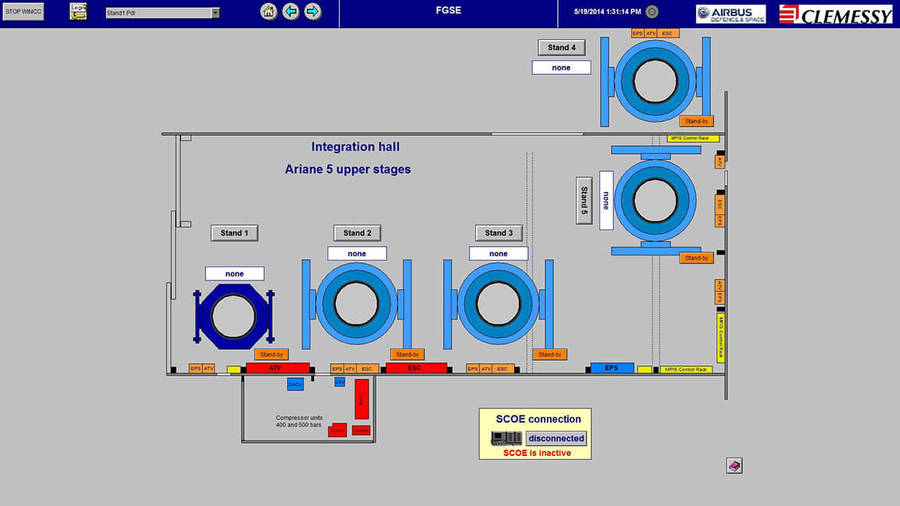The height and width of the screenshot is (506, 900).
Task: Open the Login key icon
Action: click(78, 11)
